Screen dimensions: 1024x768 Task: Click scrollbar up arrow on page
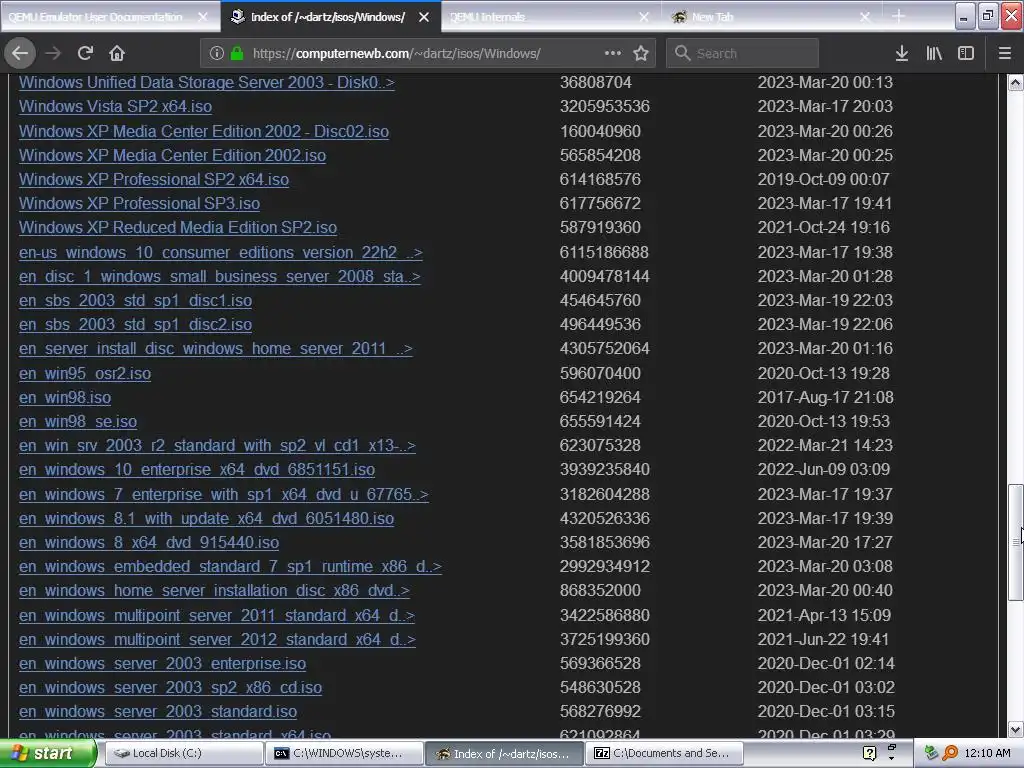(x=1016, y=82)
